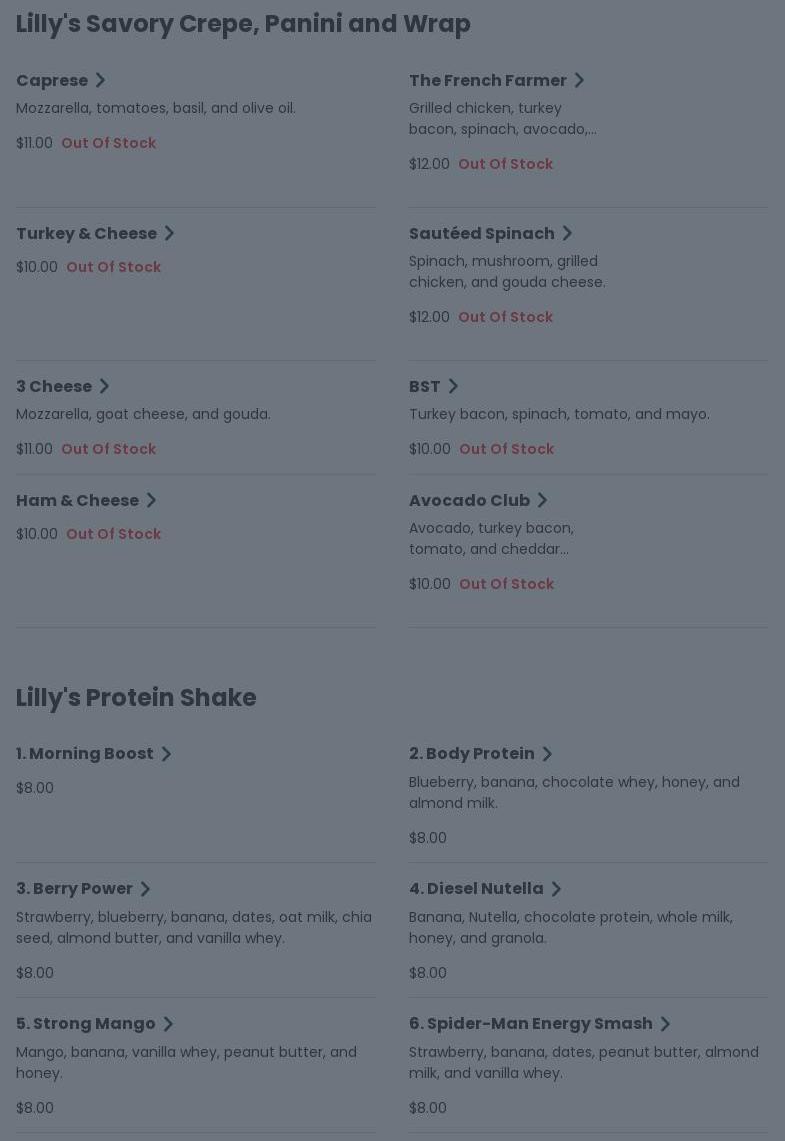Click the arrow beside Avocado Club
The width and height of the screenshot is (785, 1141).
click(x=542, y=501)
